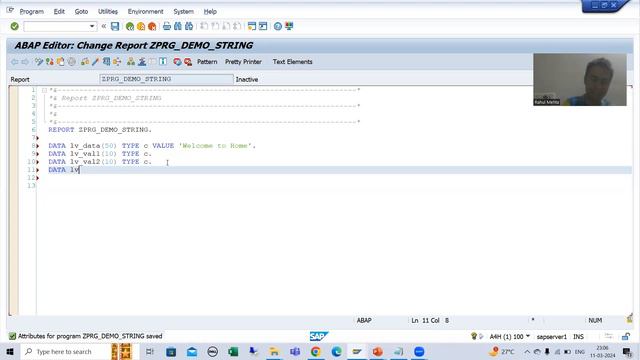The height and width of the screenshot is (360, 640).
Task: Click the Display Navigation Window icon
Action: pos(142,62)
